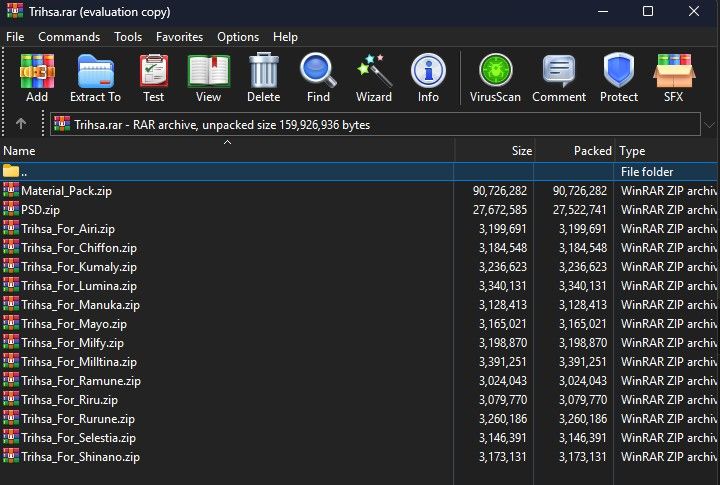Sort files by Packed column header
The width and height of the screenshot is (720, 485).
tap(574, 151)
